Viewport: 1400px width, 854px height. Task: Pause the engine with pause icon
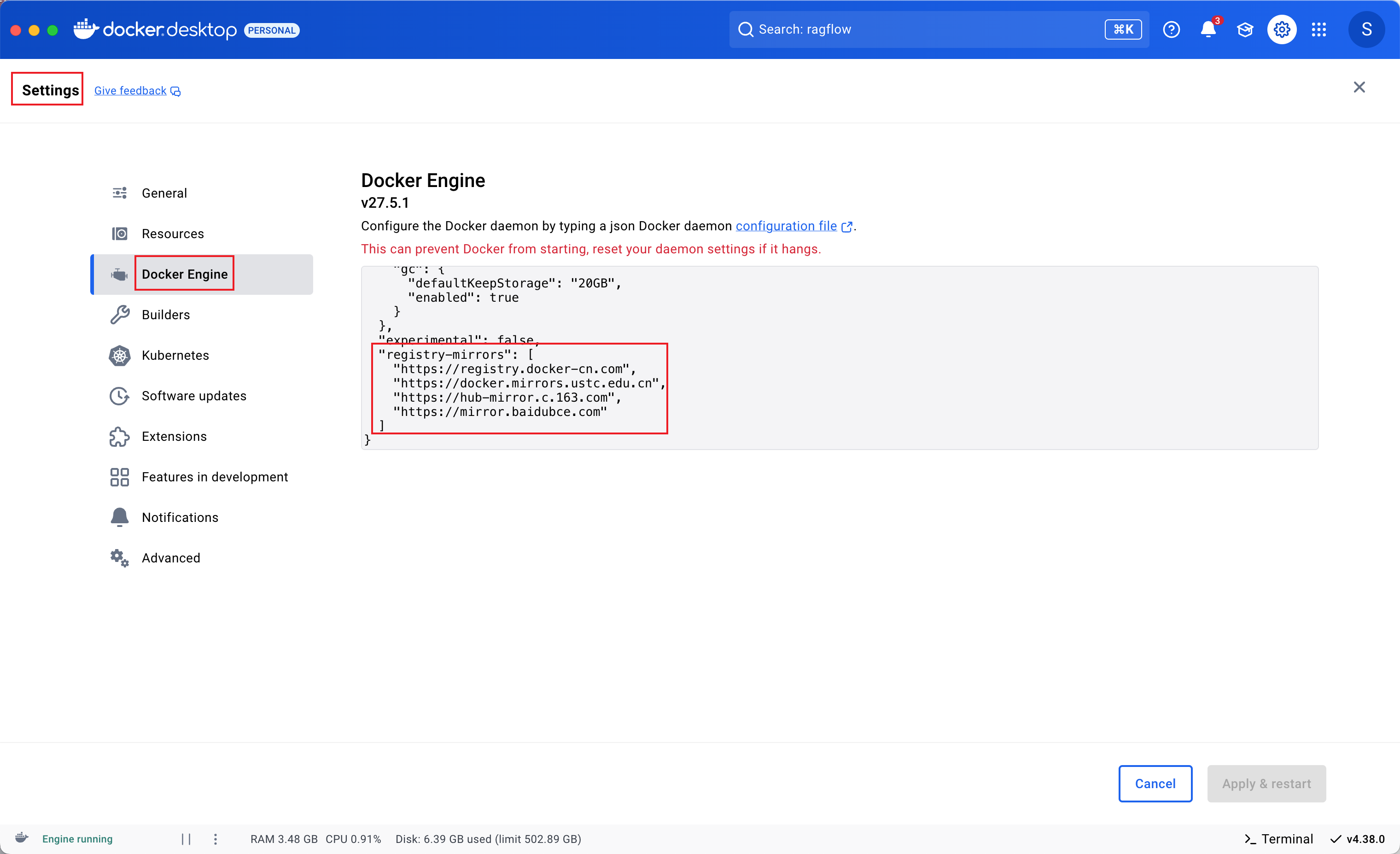coord(187,839)
